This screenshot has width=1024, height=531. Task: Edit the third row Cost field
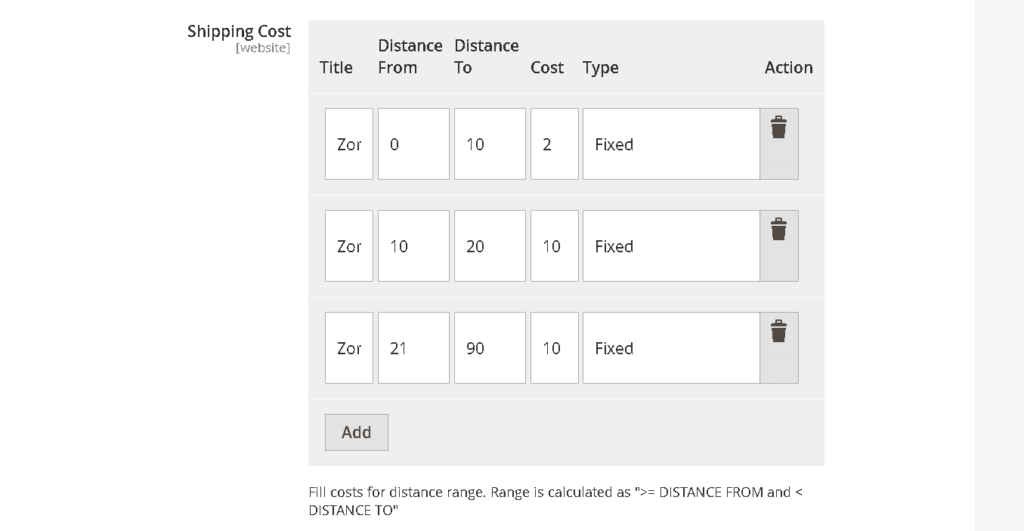click(554, 348)
